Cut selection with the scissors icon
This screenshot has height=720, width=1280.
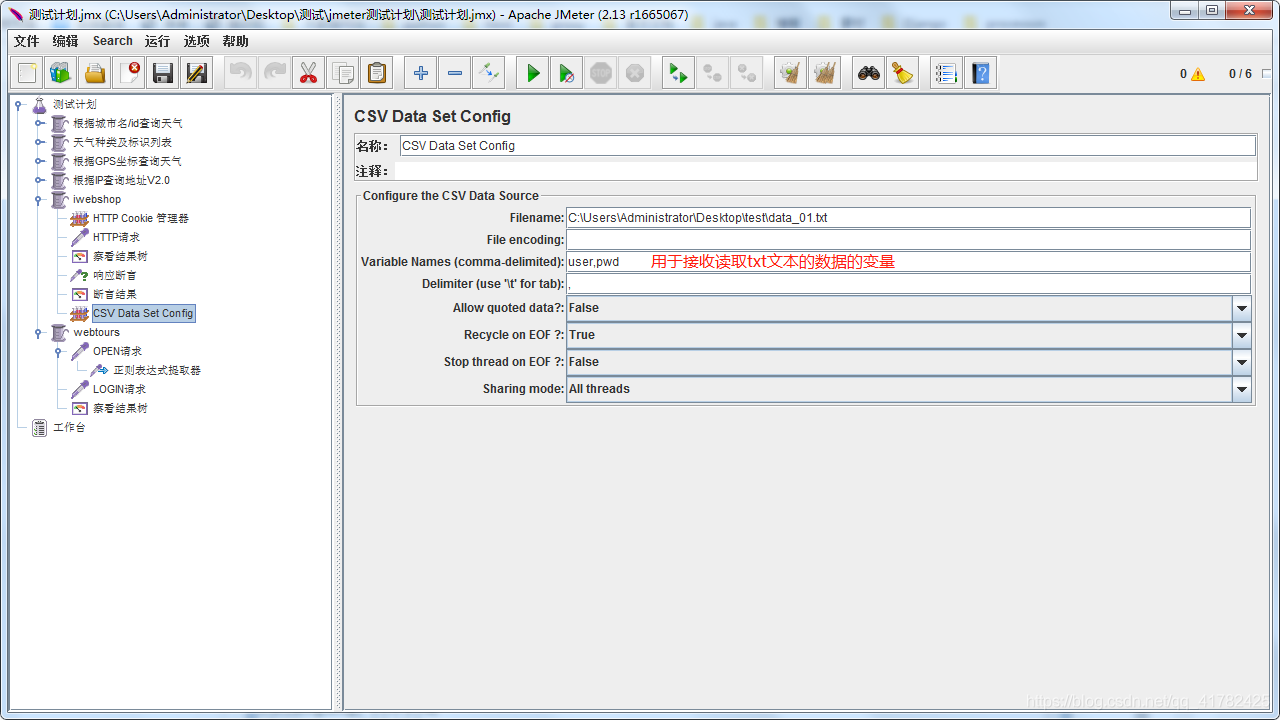309,73
